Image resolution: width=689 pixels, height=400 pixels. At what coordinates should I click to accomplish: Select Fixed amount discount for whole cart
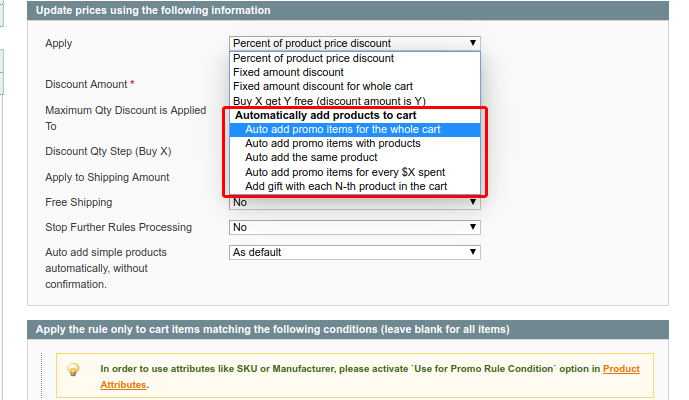coord(322,86)
